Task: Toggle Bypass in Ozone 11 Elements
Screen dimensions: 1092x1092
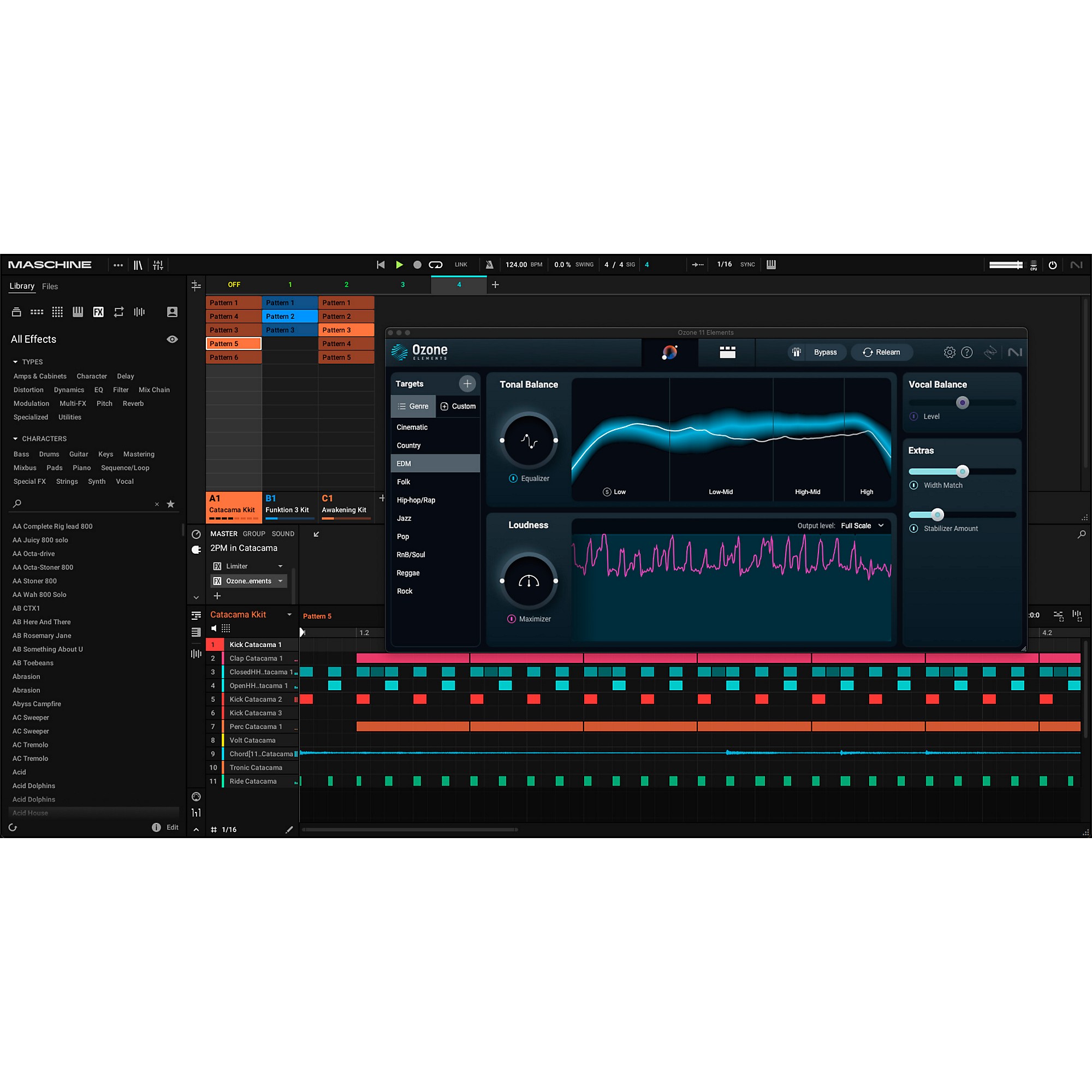Action: coord(825,352)
